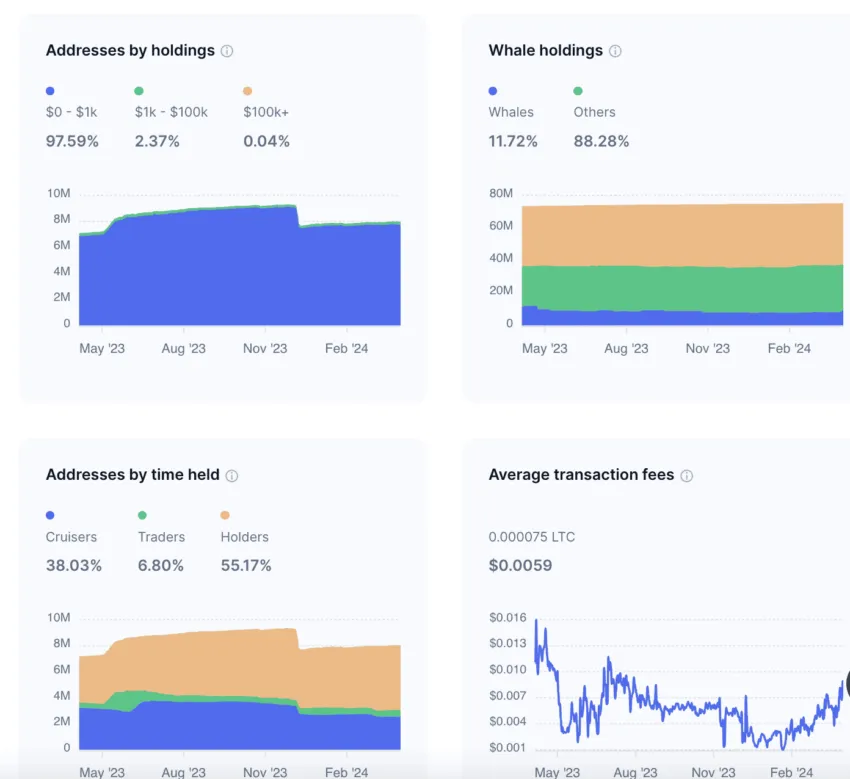This screenshot has height=779, width=850.
Task: Click the 97.59% value in holdings card
Action: click(72, 141)
